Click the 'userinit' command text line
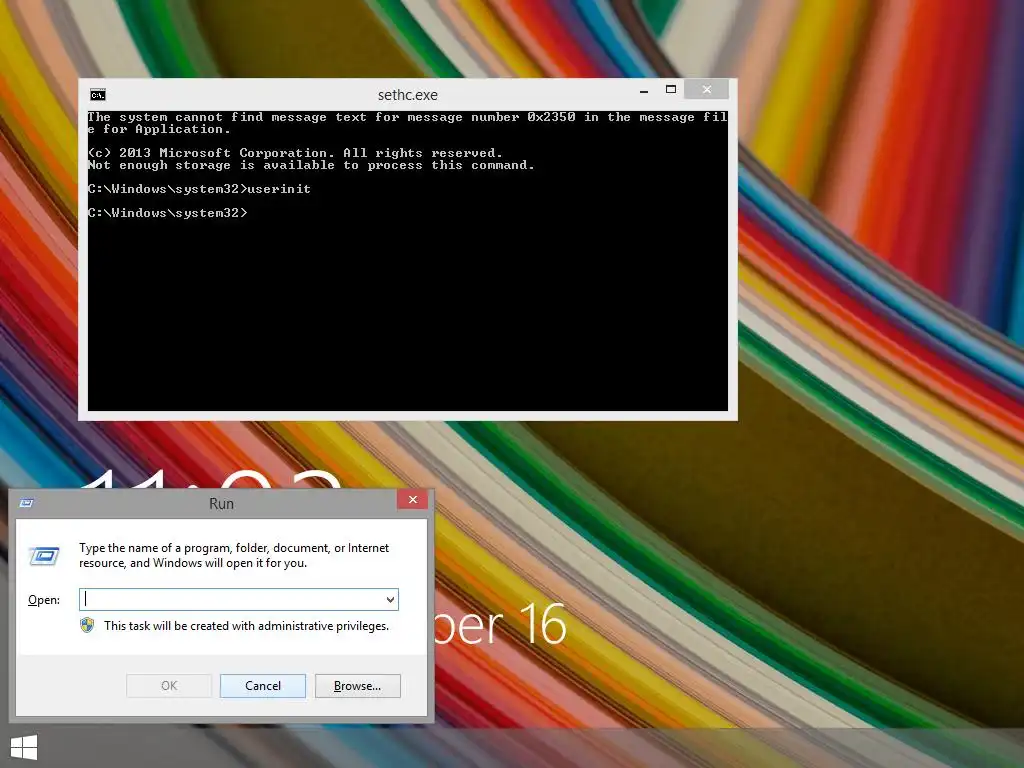The image size is (1024, 768). pyautogui.click(x=199, y=189)
